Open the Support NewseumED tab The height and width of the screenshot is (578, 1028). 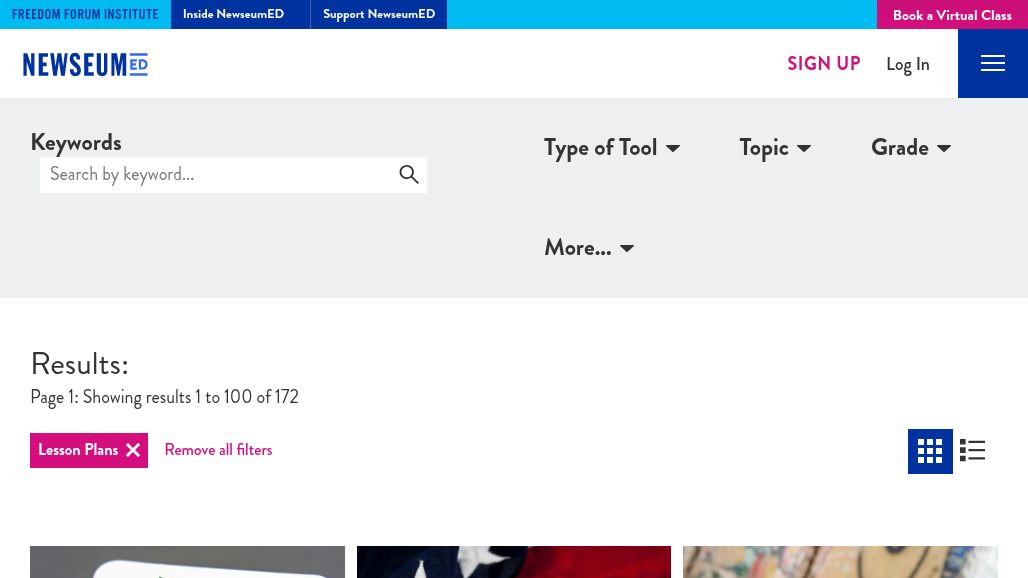pyautogui.click(x=378, y=14)
